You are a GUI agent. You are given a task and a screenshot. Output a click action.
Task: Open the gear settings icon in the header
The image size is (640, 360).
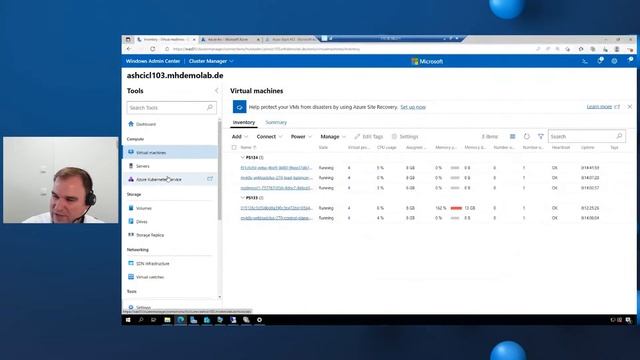[614, 61]
